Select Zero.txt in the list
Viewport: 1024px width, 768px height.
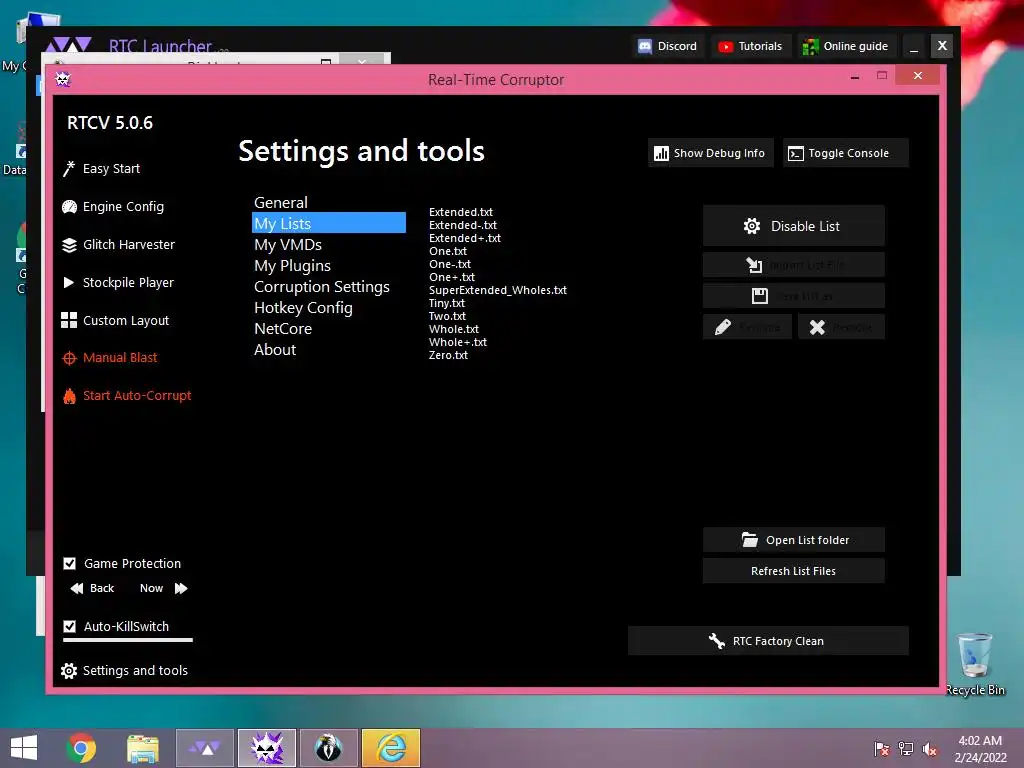448,355
